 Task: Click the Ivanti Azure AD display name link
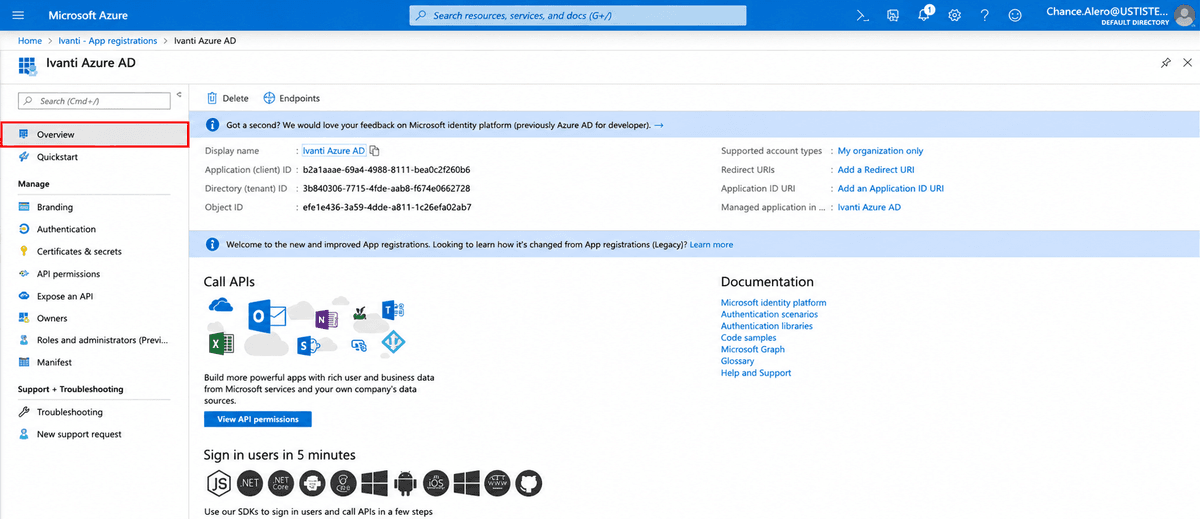tap(334, 151)
